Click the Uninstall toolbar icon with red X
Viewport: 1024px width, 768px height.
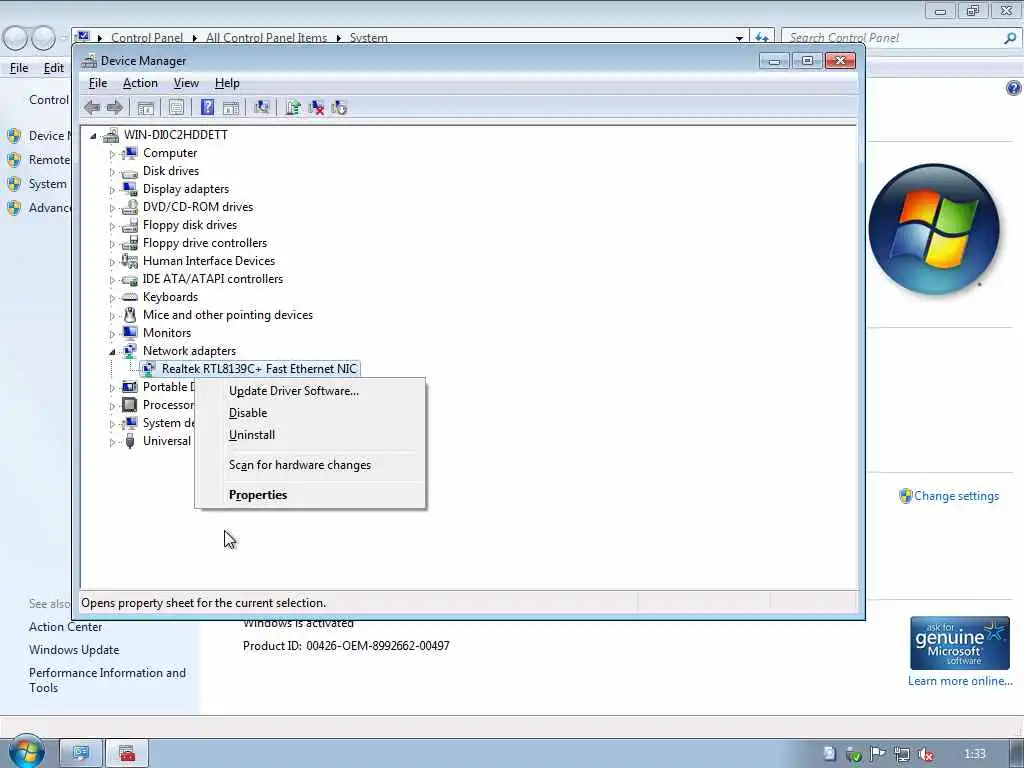tap(316, 108)
